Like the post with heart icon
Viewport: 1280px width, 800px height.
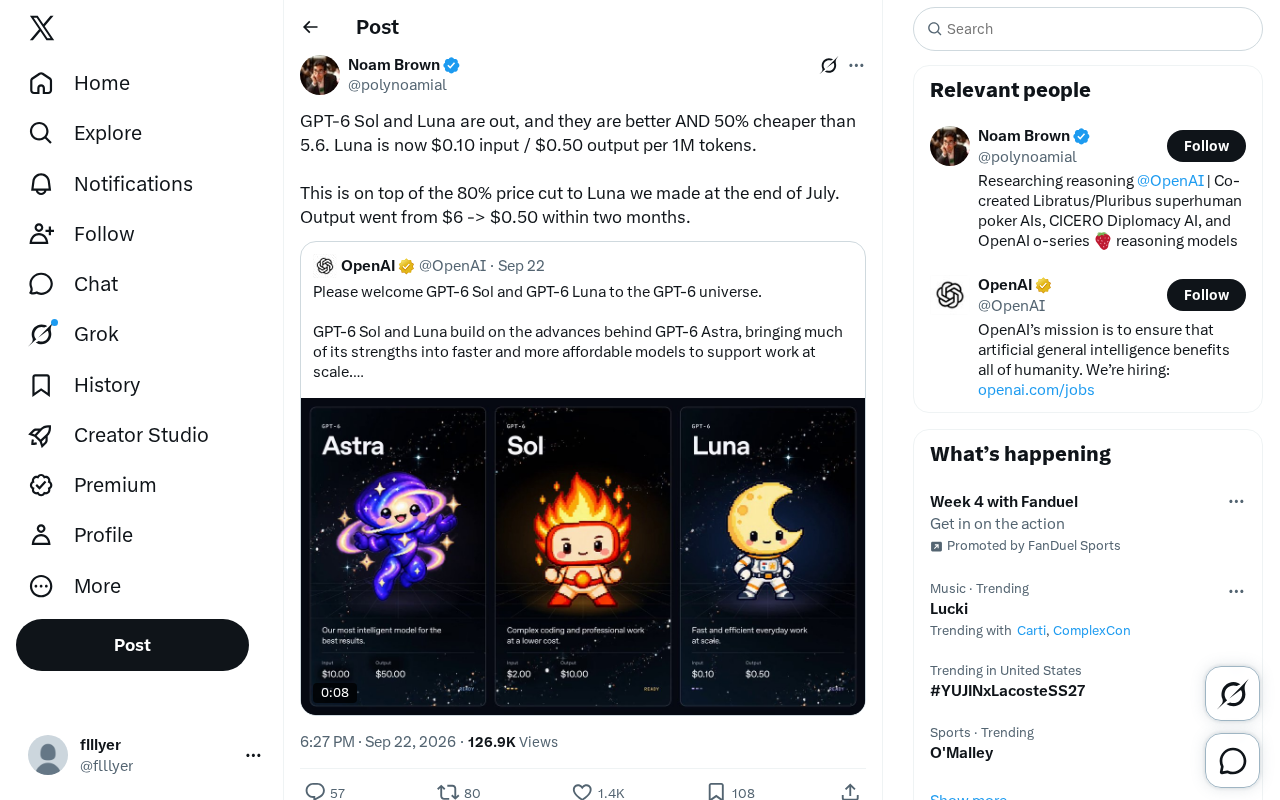(x=582, y=792)
